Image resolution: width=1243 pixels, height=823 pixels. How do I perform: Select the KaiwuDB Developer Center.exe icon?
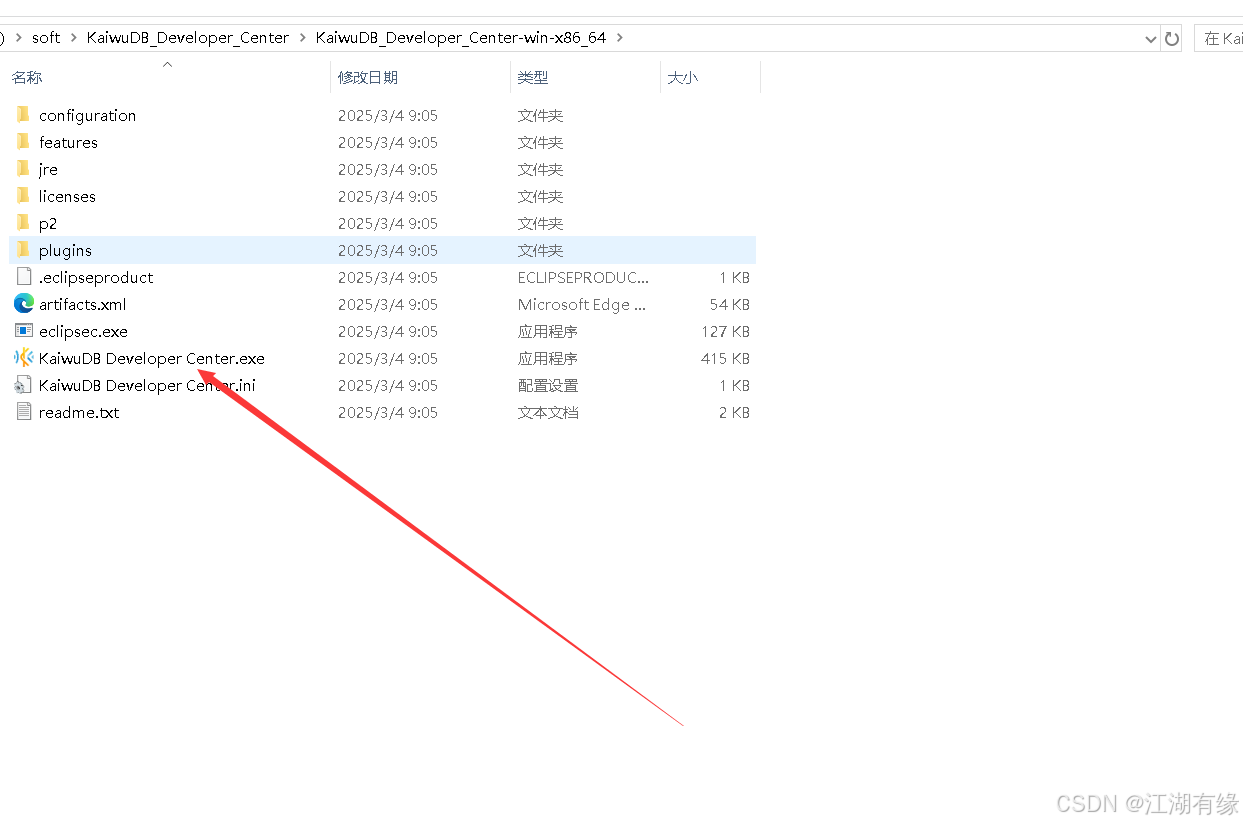click(x=24, y=358)
